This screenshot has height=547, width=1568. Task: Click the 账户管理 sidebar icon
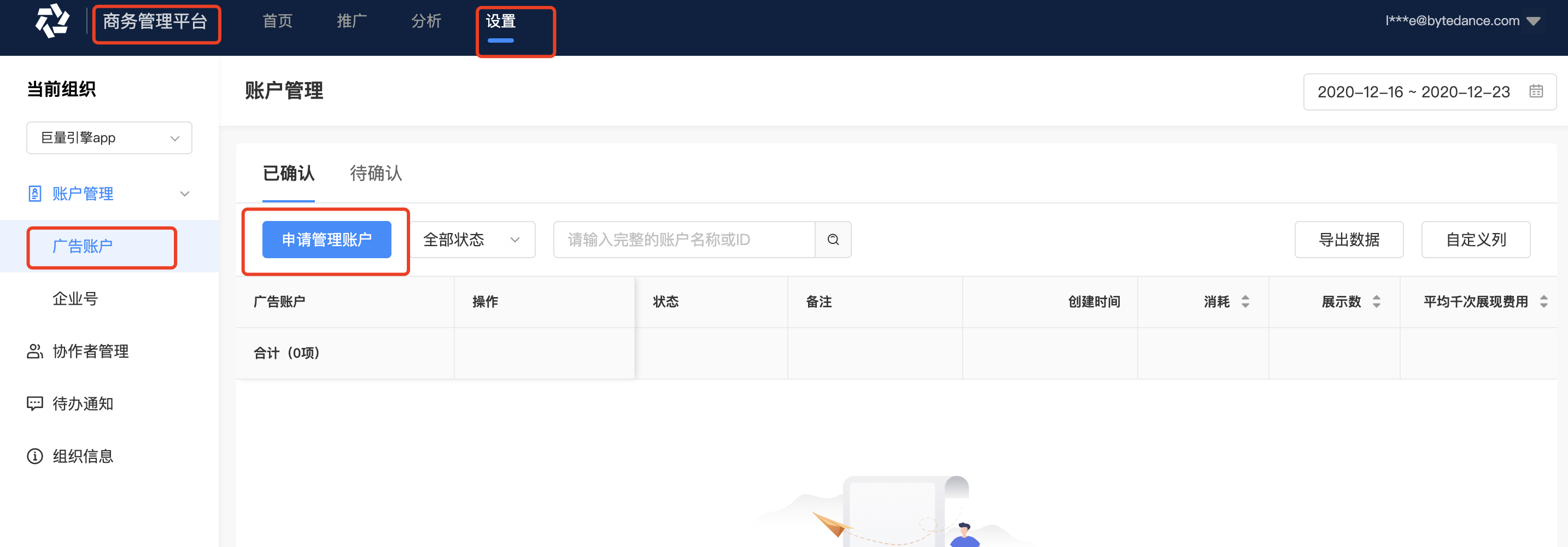[x=34, y=194]
